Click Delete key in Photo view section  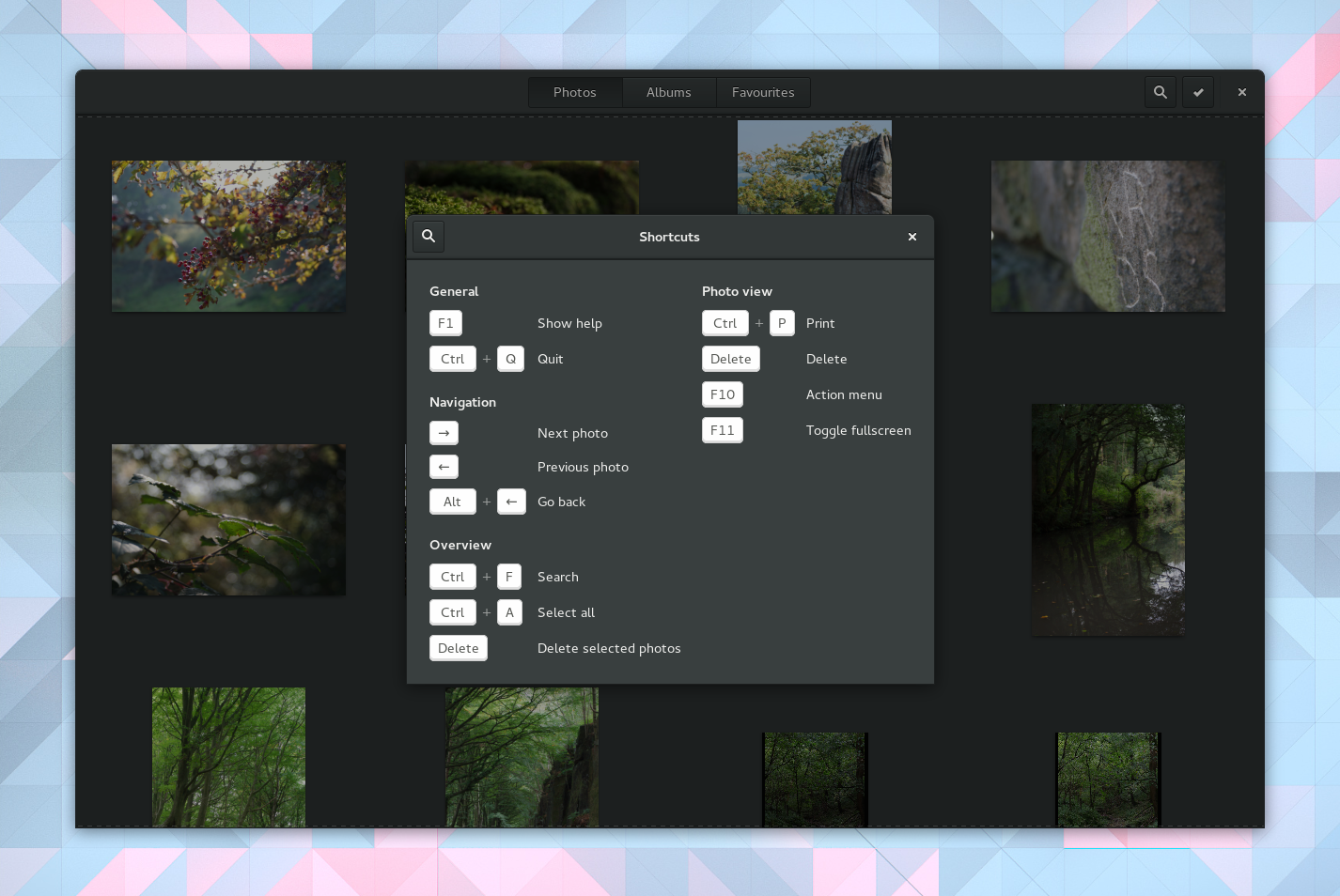tap(731, 359)
